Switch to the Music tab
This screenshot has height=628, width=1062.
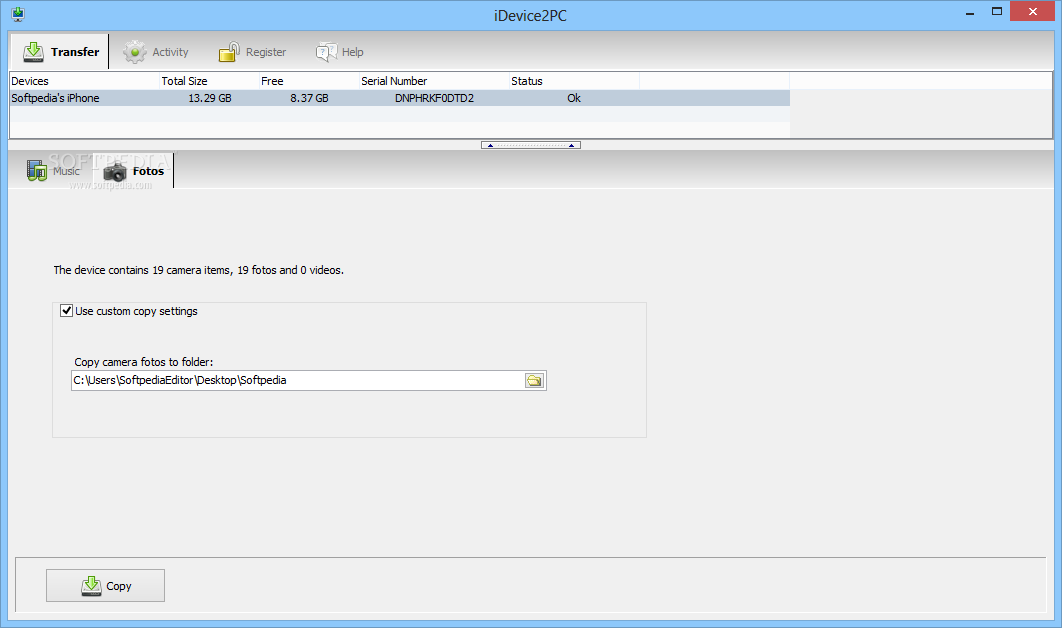pos(53,171)
